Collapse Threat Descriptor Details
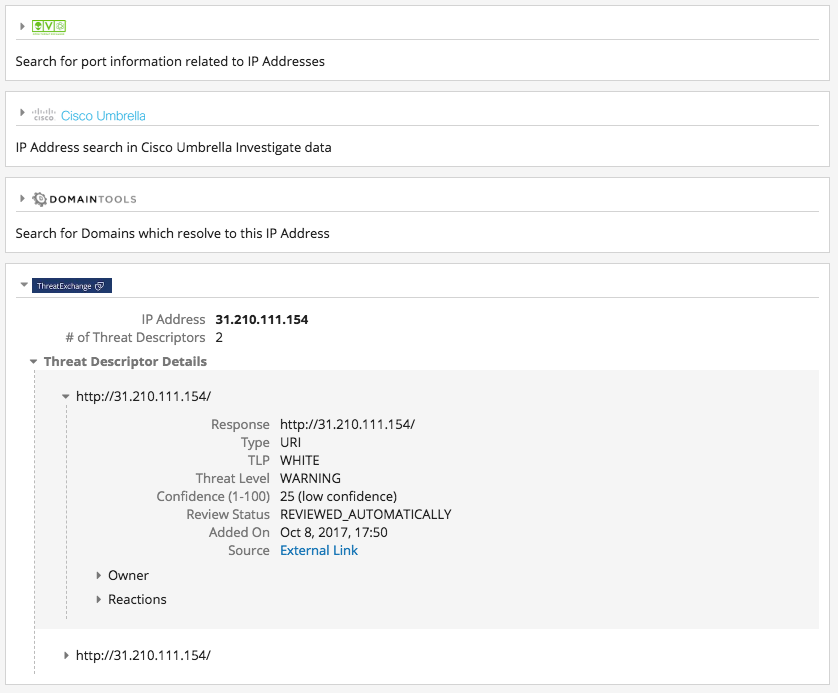The image size is (838, 693). [34, 362]
